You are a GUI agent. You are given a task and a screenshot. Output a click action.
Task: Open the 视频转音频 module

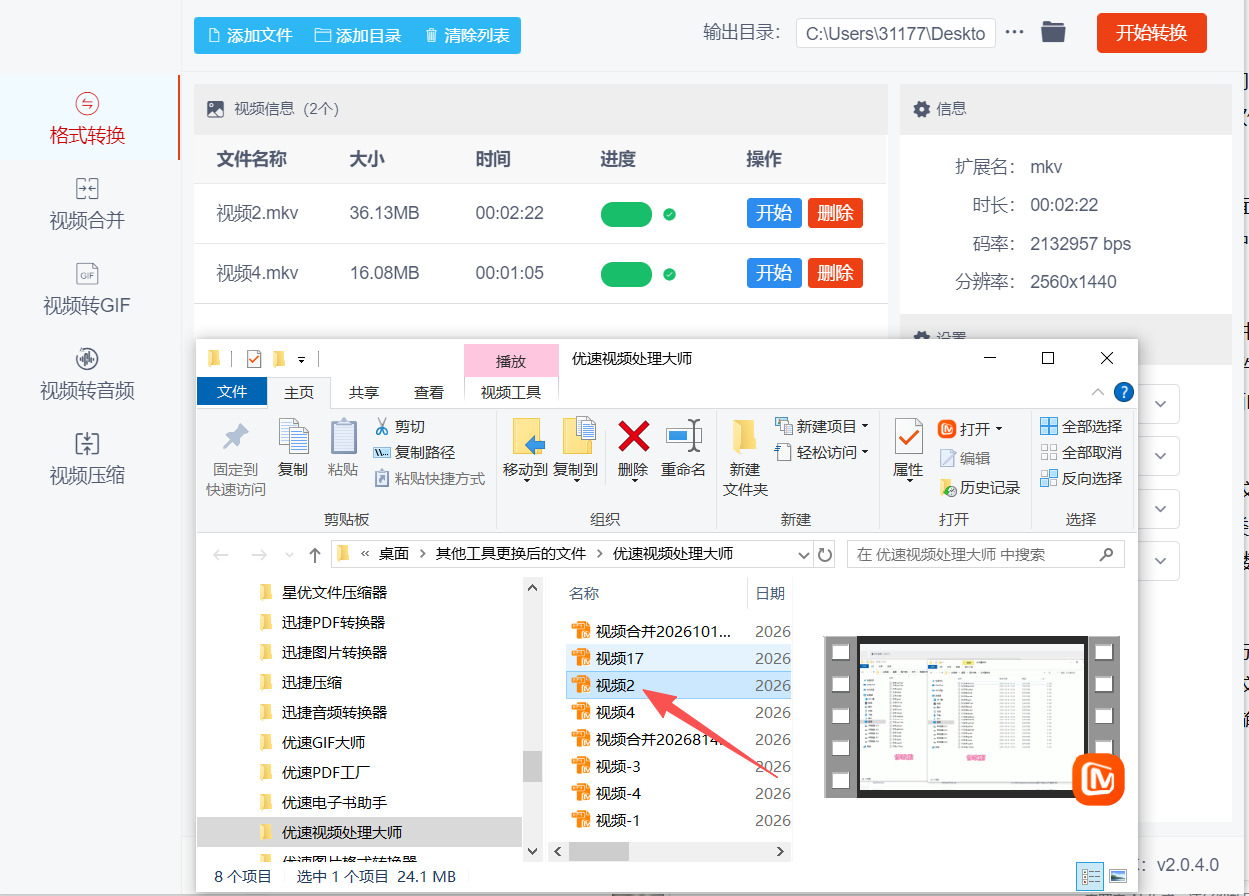(x=88, y=374)
